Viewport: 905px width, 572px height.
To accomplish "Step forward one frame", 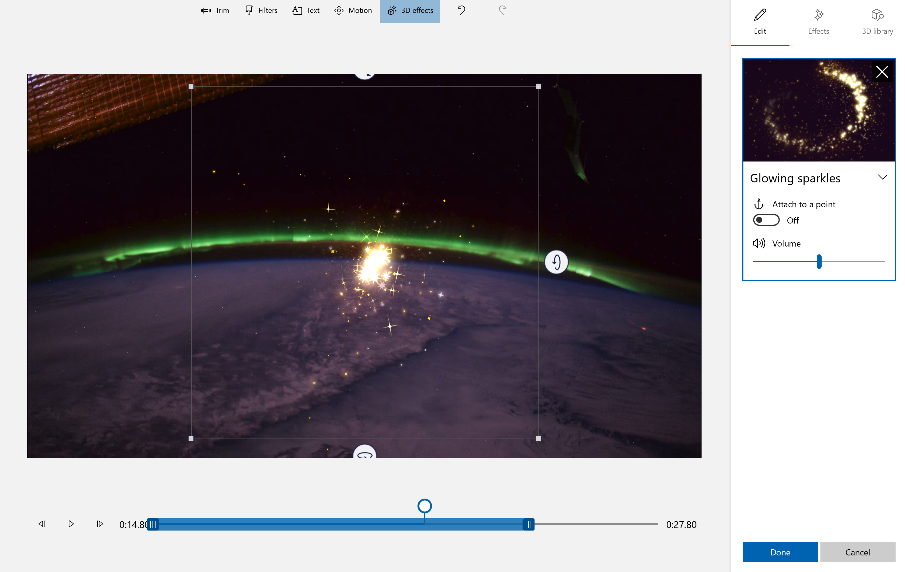I will [x=99, y=524].
